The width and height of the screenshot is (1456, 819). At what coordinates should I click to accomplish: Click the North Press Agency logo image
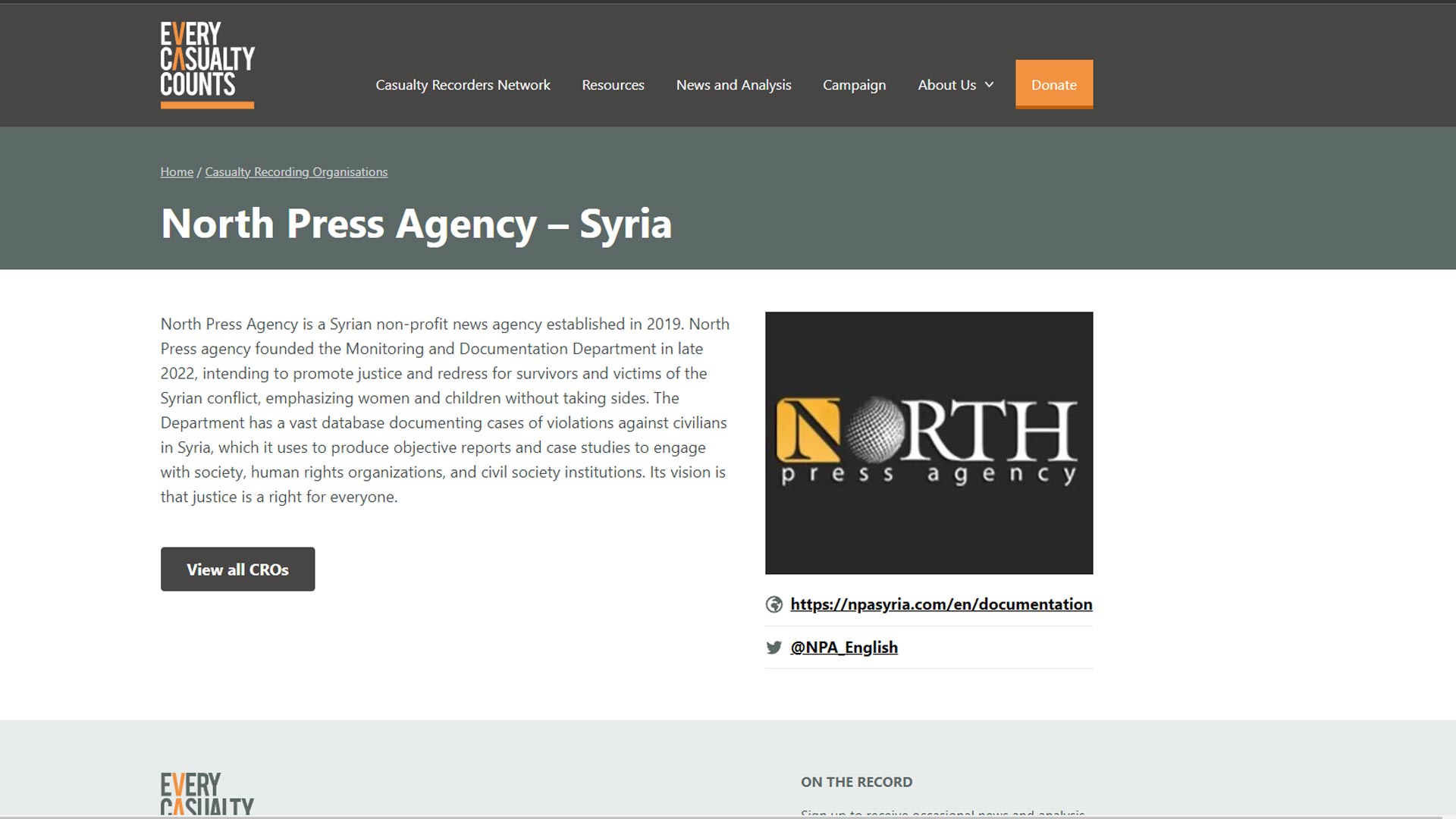click(929, 443)
